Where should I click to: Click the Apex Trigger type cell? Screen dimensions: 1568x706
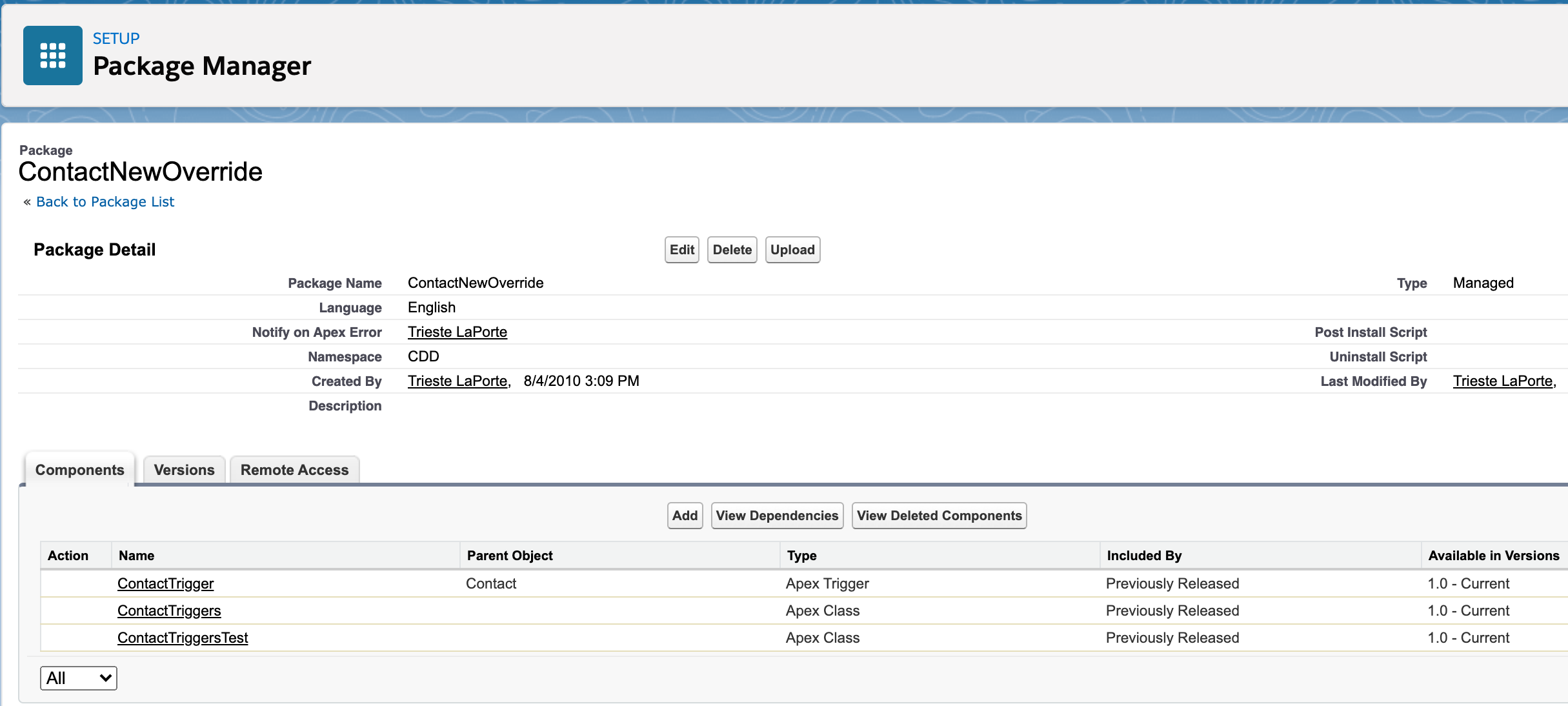pyautogui.click(x=828, y=583)
